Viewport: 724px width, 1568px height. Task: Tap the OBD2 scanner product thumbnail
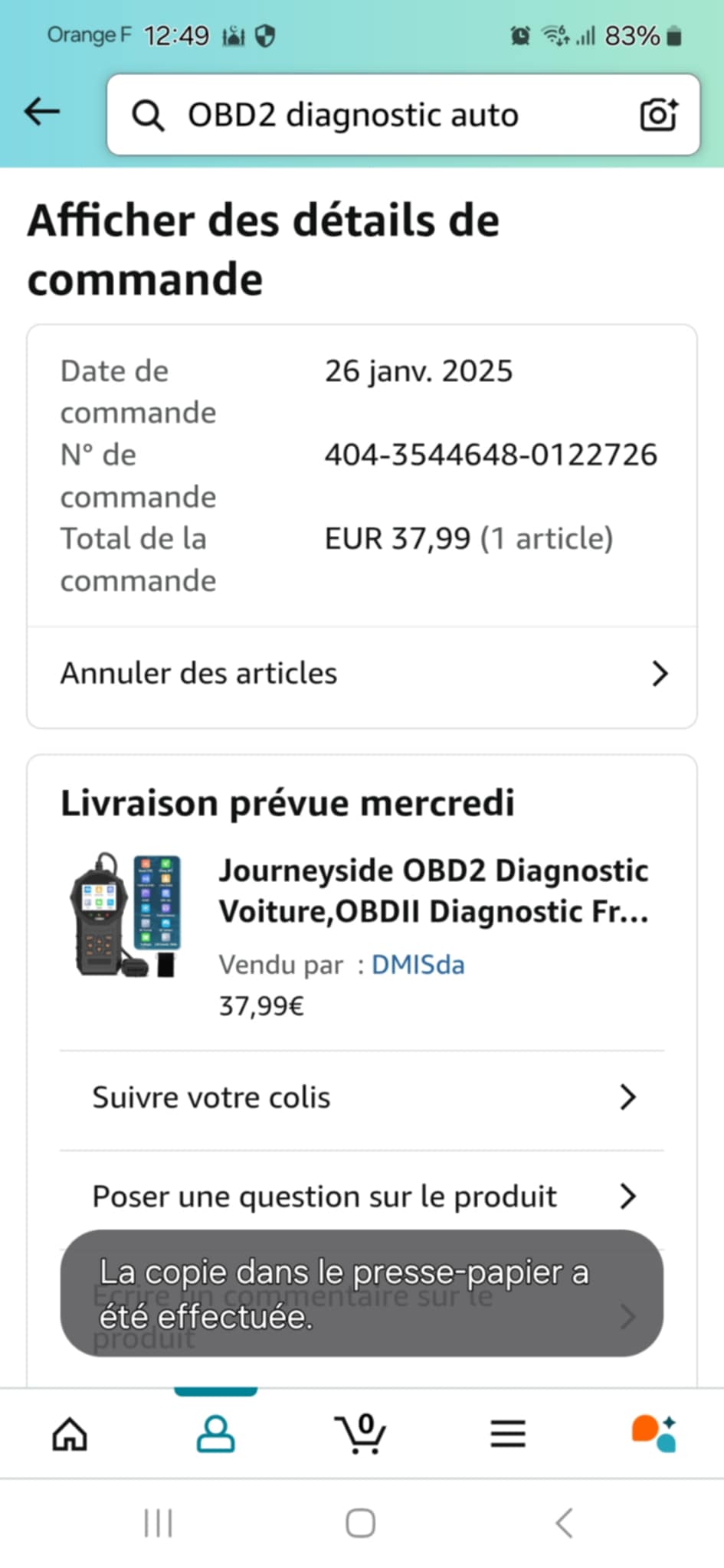point(126,915)
